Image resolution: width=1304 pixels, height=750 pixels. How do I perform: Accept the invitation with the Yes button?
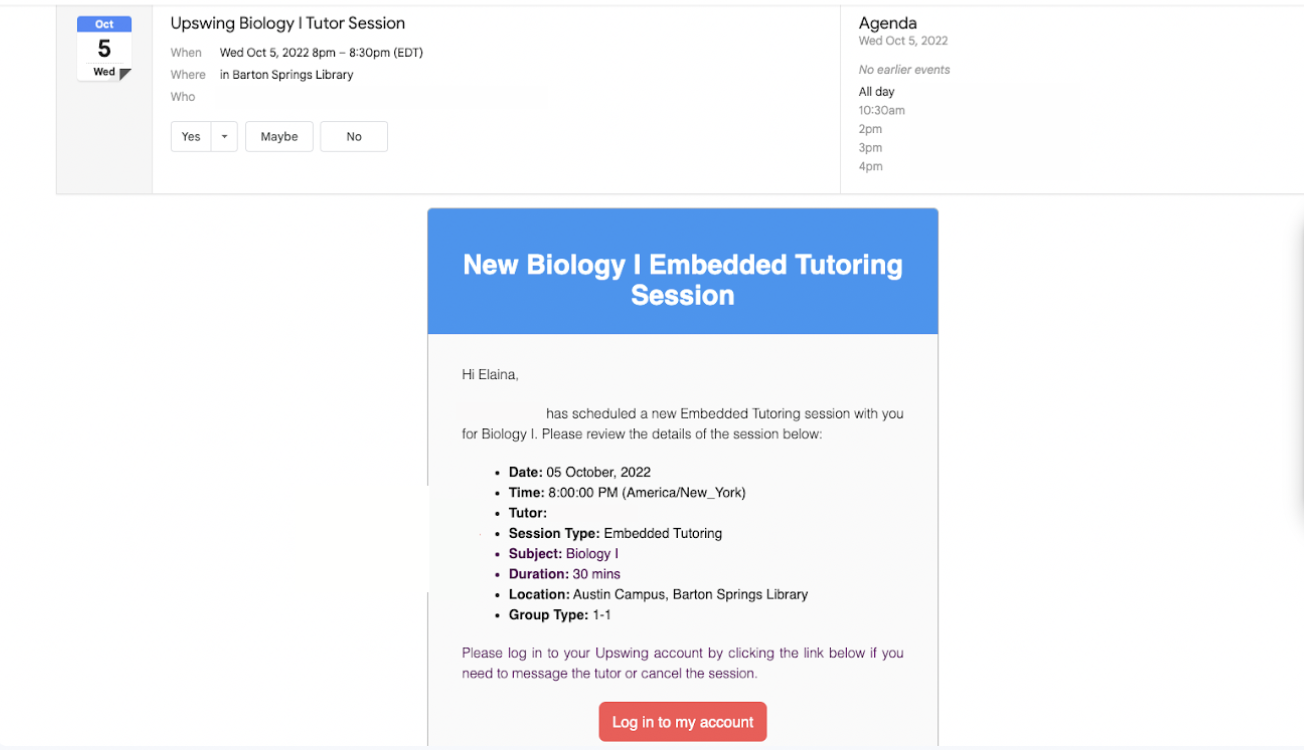[x=191, y=137]
